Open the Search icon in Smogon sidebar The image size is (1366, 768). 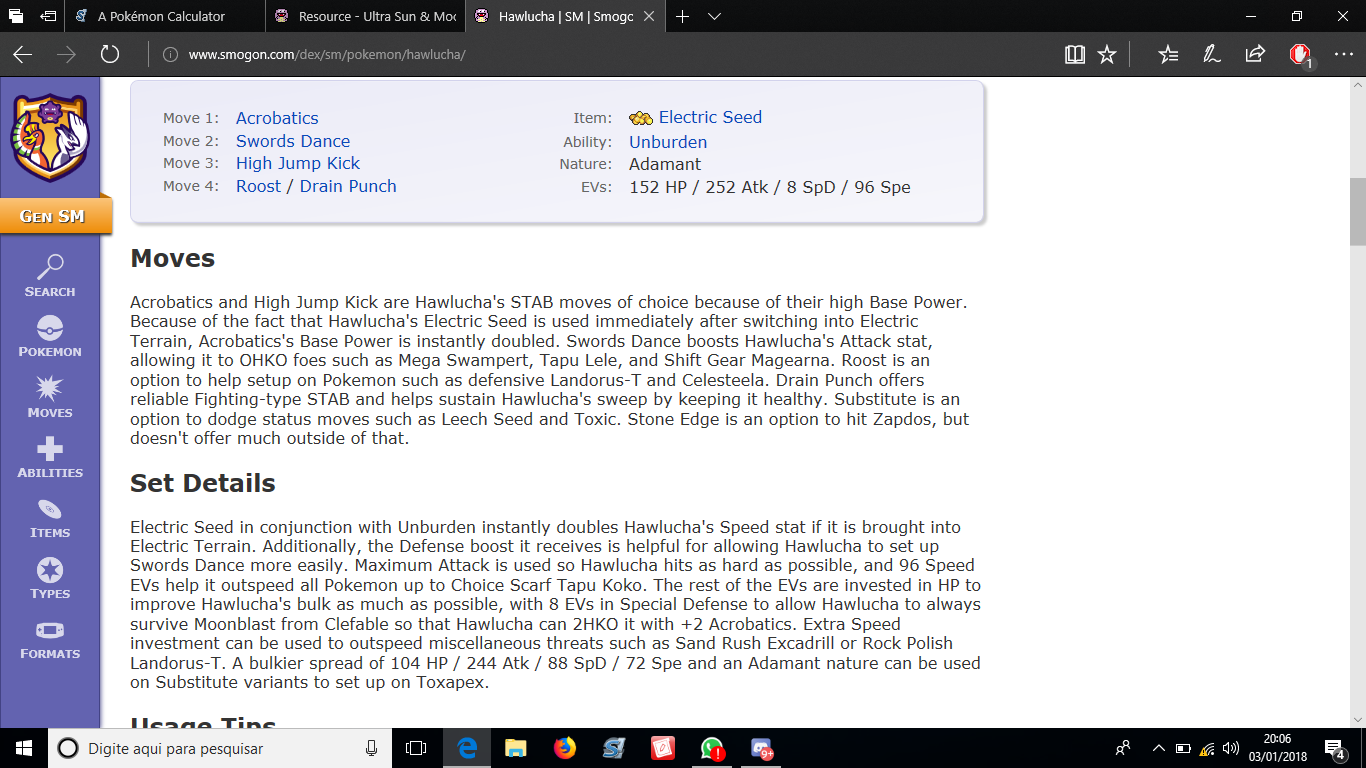(50, 267)
